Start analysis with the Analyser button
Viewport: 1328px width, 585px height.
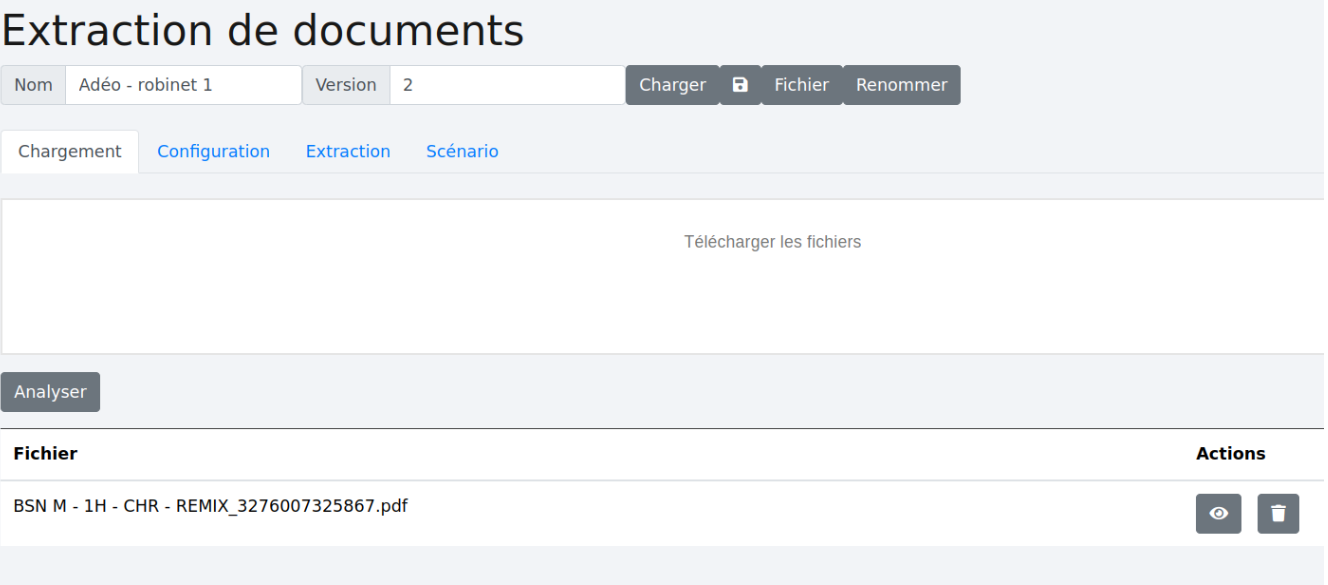[x=50, y=392]
